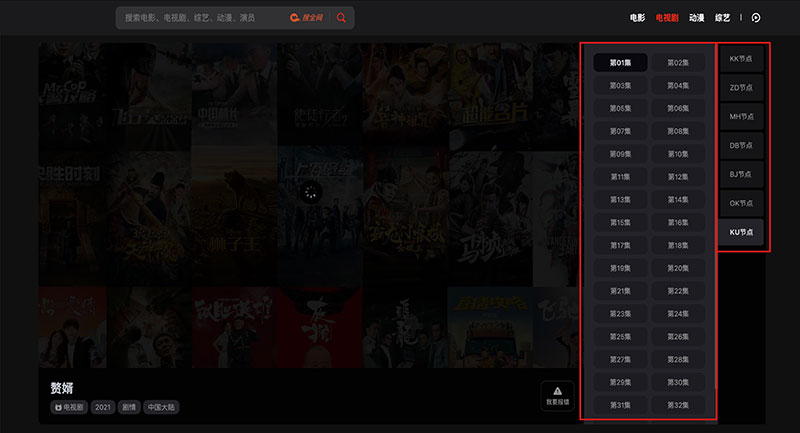The image size is (800, 433).
Task: Choose episode 第25集
Action: click(620, 337)
